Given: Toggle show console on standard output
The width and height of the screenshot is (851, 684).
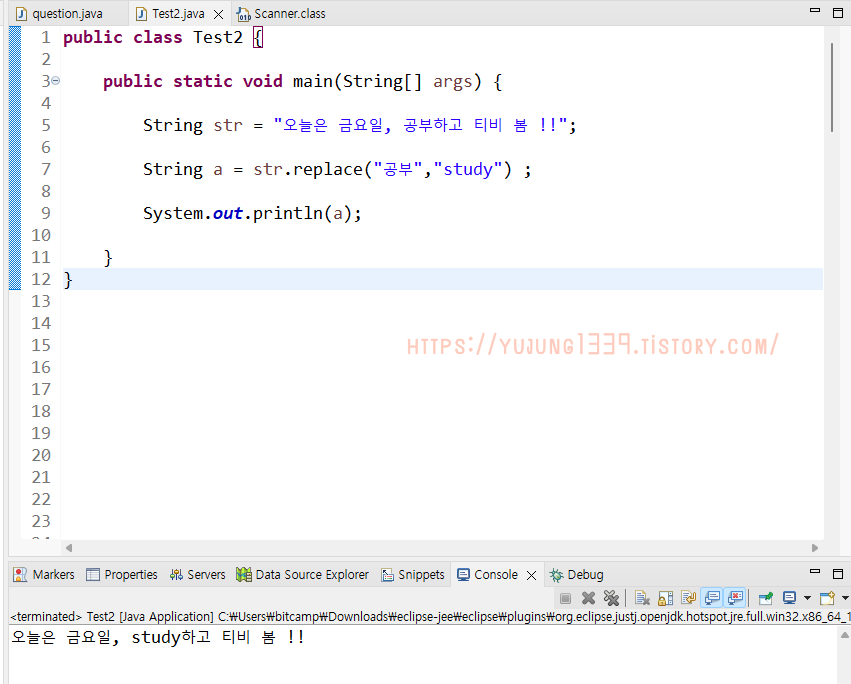Looking at the screenshot, I should click(712, 598).
